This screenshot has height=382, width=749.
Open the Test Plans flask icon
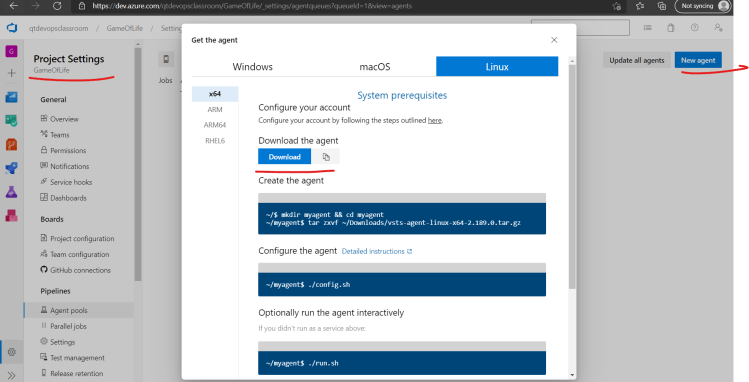pyautogui.click(x=11, y=192)
